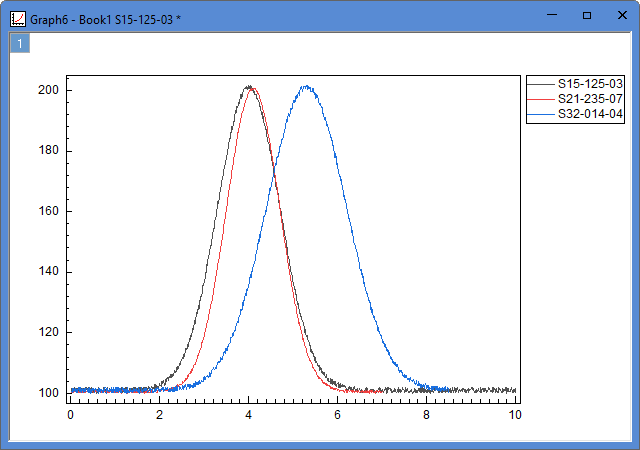This screenshot has height=450, width=640.
Task: Select layer 1 icon in graph corner
Action: pyautogui.click(x=20, y=44)
